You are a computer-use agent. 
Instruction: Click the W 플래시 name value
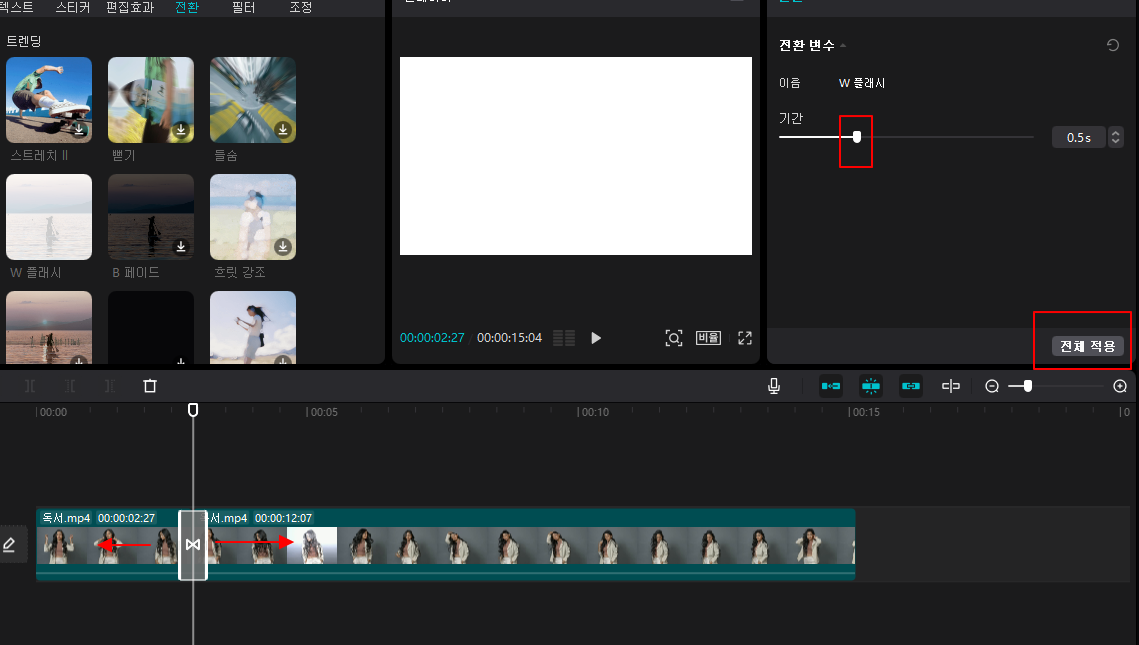pyautogui.click(x=862, y=83)
